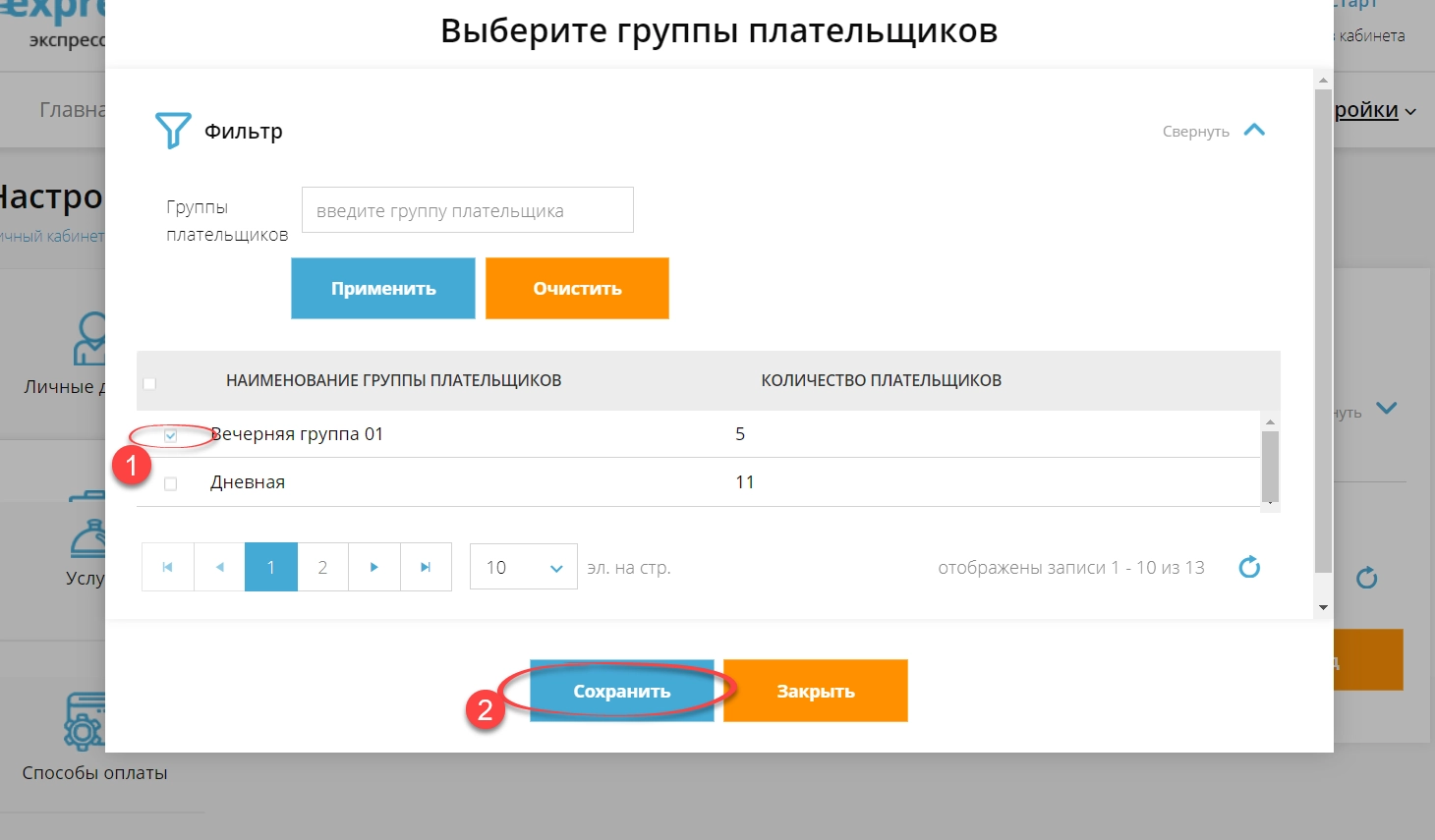Go to first page of results

coord(168,567)
